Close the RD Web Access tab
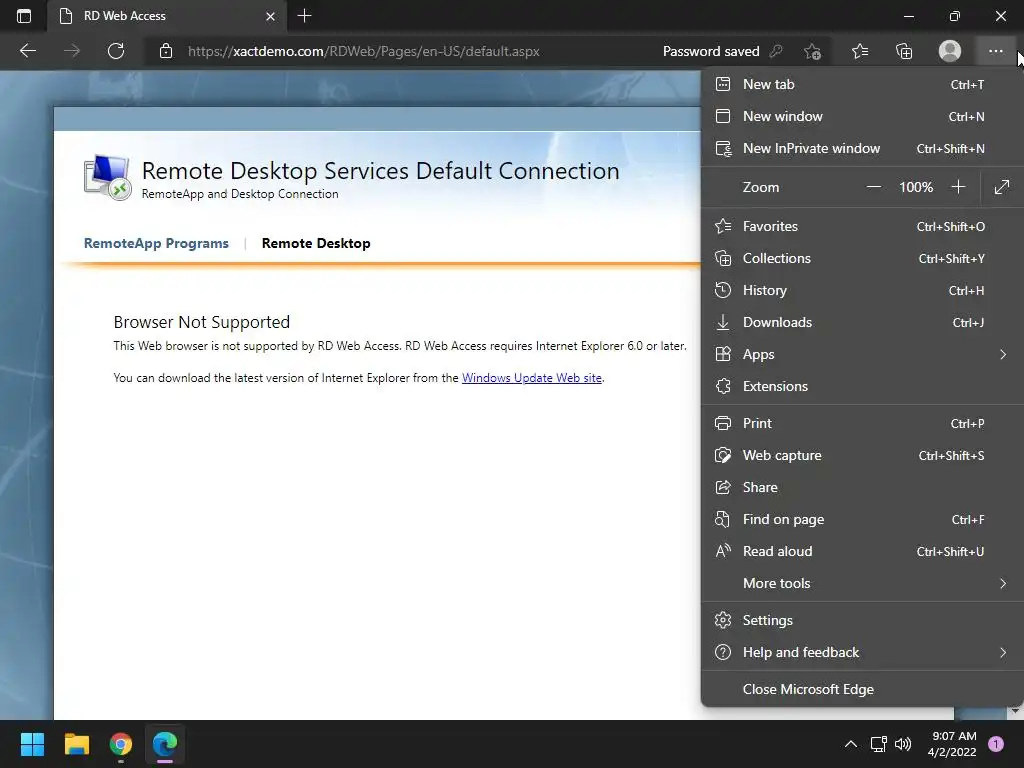This screenshot has width=1024, height=768. [x=270, y=16]
